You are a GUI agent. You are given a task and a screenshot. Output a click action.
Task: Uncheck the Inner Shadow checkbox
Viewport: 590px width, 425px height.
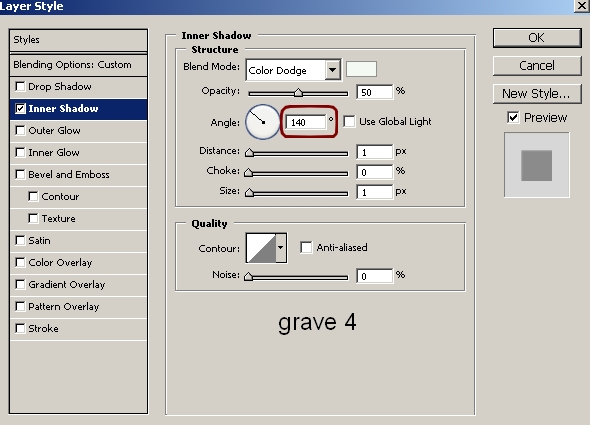pyautogui.click(x=20, y=109)
